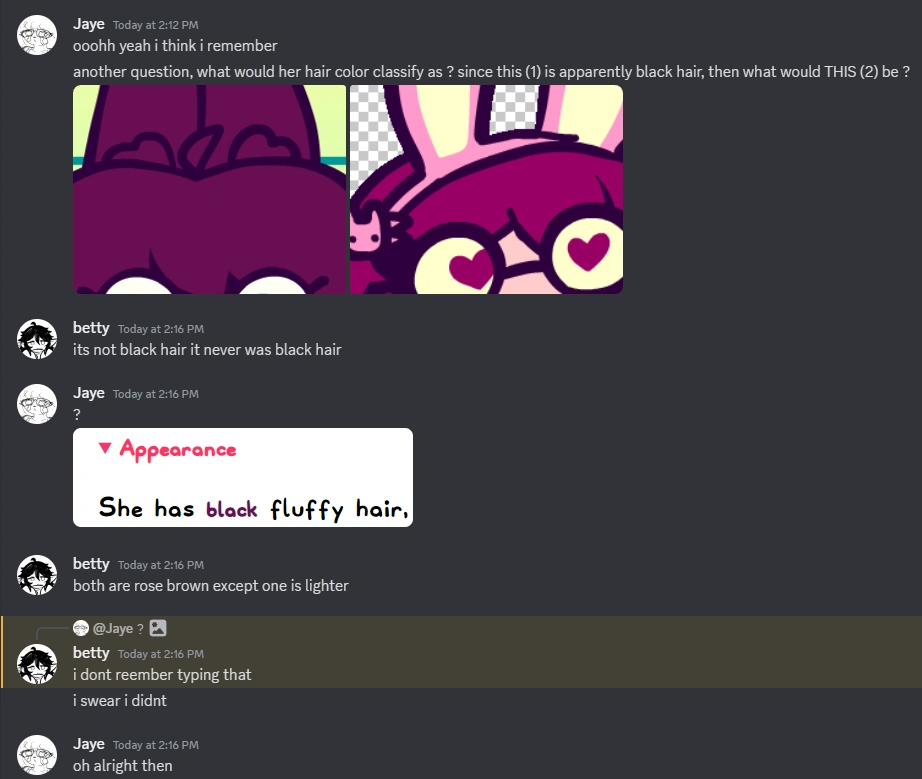This screenshot has width=922, height=779.
Task: Click the small Jaye avatar in reply preview
Action: [x=81, y=628]
